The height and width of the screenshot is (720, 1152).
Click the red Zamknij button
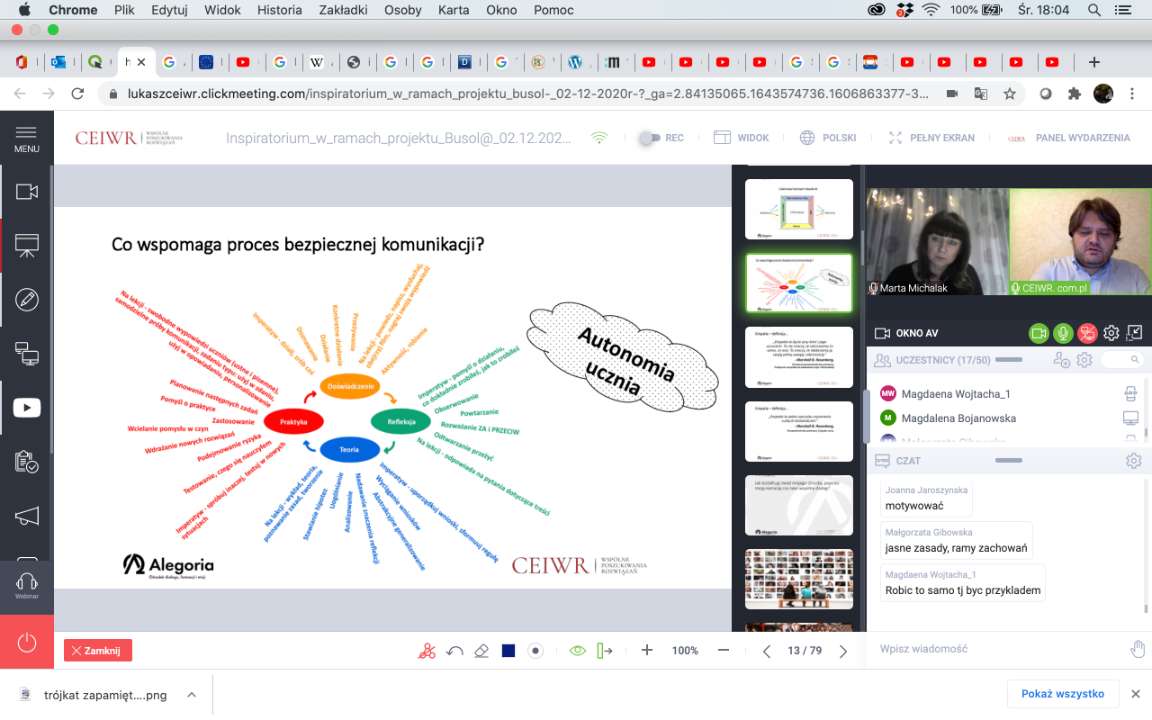click(x=98, y=651)
